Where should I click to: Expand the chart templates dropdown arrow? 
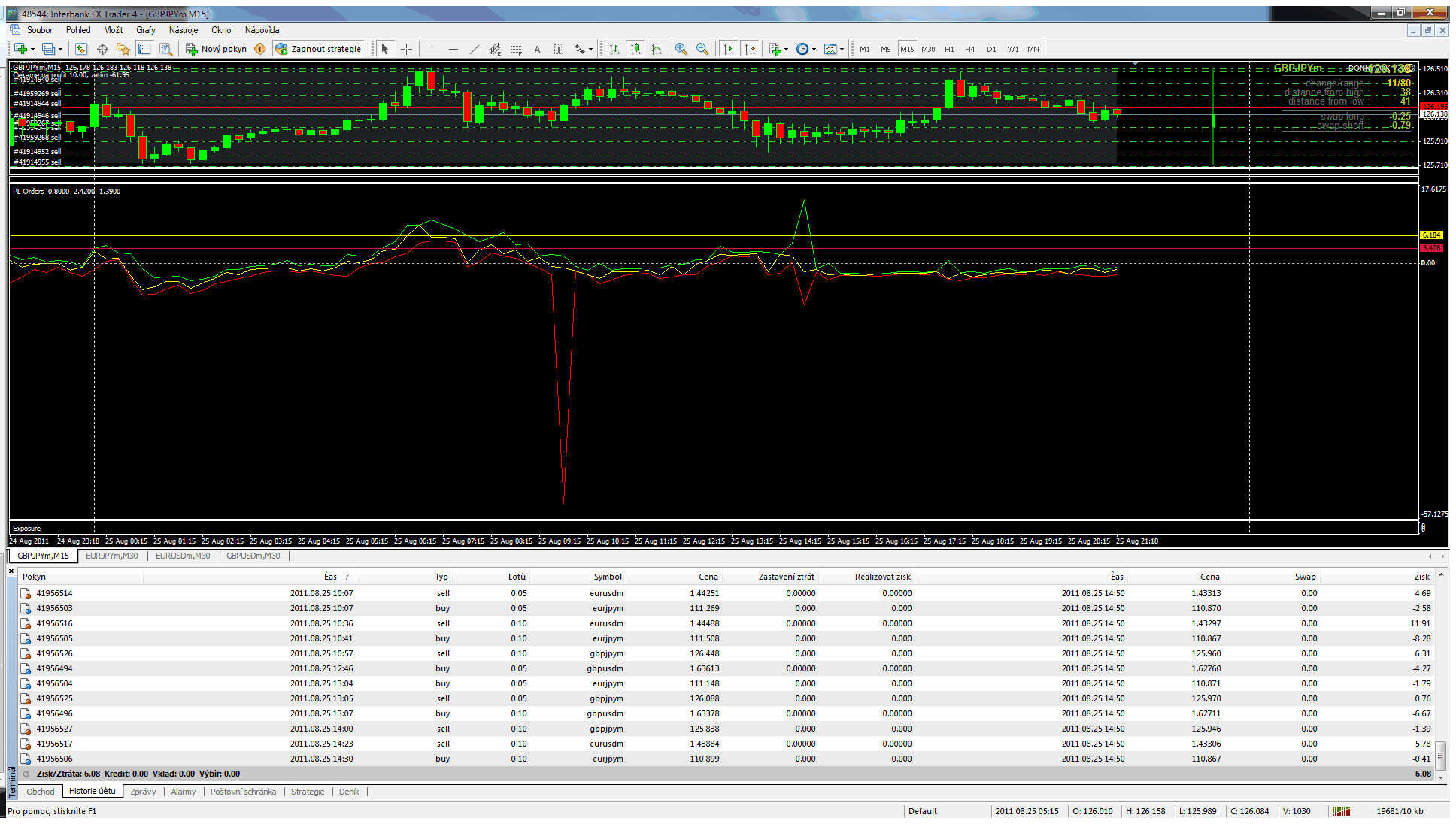click(x=842, y=50)
